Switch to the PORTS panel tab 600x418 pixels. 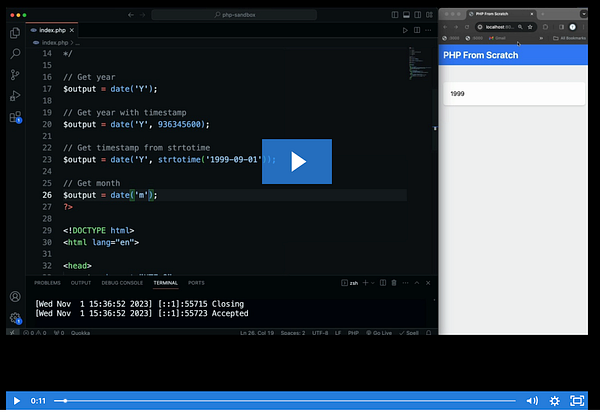point(196,283)
